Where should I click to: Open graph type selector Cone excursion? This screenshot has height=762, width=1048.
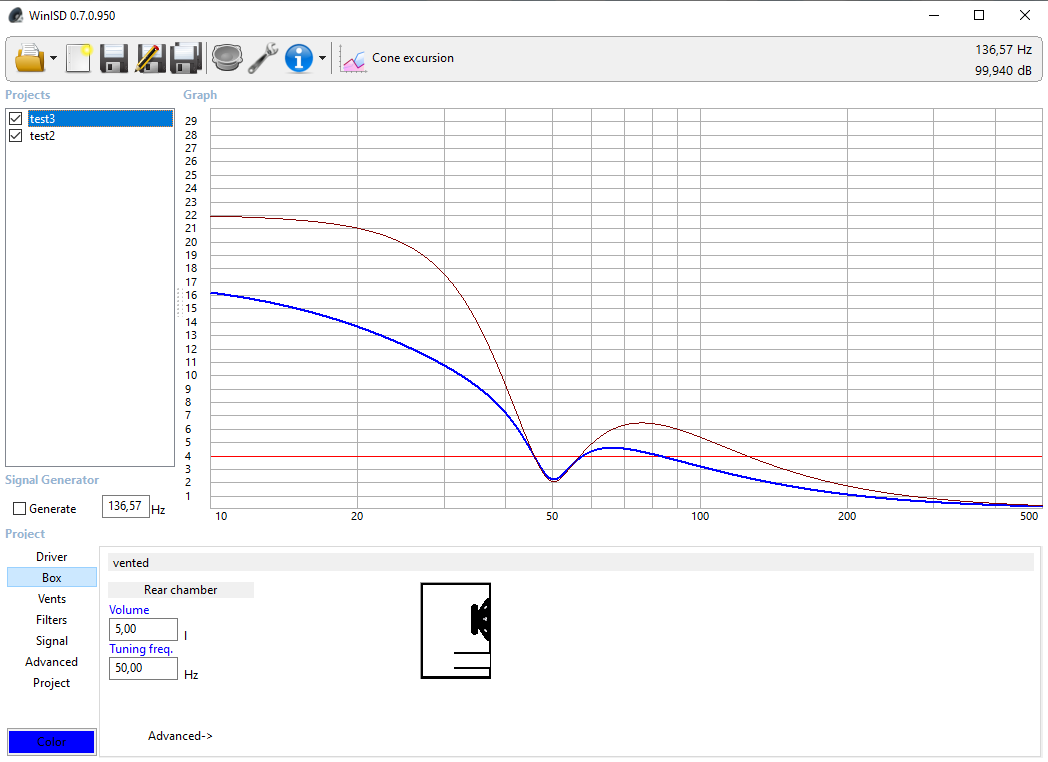(x=412, y=58)
